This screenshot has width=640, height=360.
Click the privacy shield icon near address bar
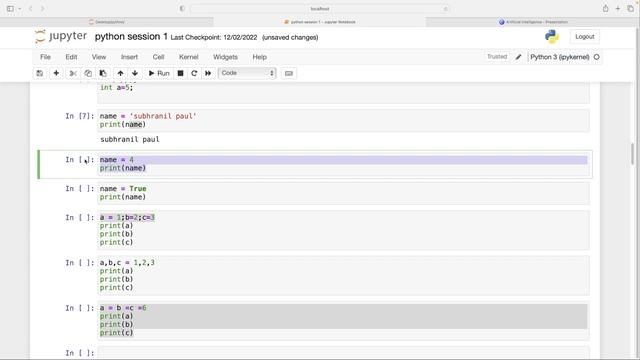click(182, 9)
